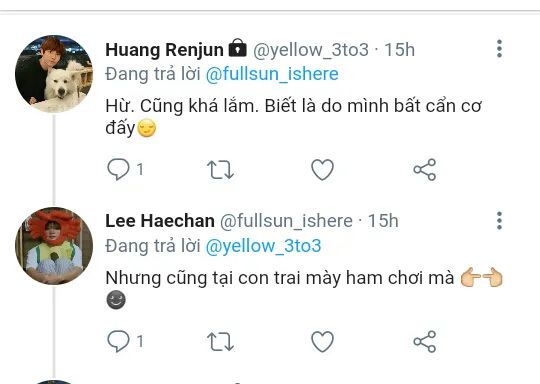This screenshot has height=384, width=540.
Task: Like Lee Haechan's tweet
Action: (322, 342)
